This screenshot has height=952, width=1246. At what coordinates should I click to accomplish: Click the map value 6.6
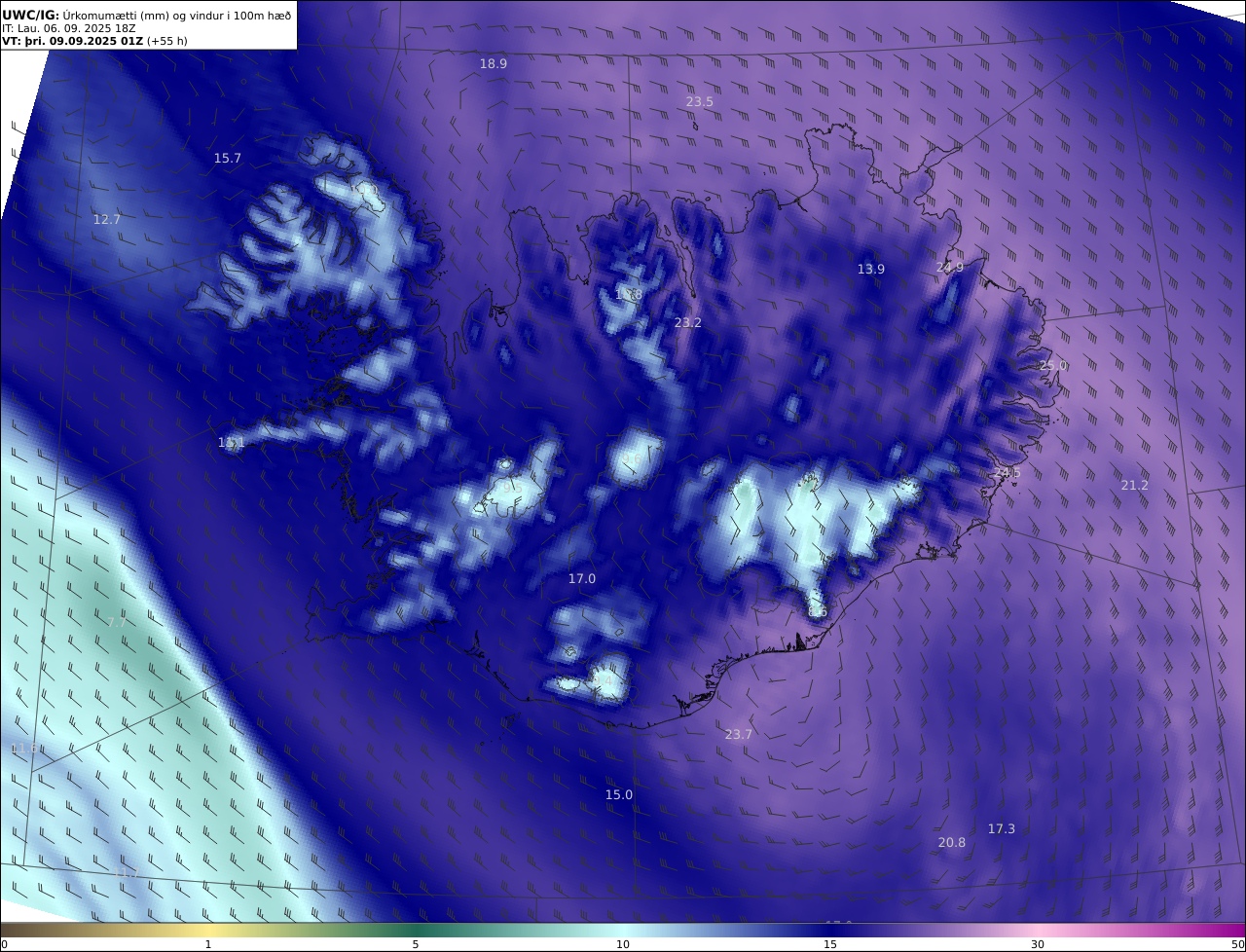(818, 611)
